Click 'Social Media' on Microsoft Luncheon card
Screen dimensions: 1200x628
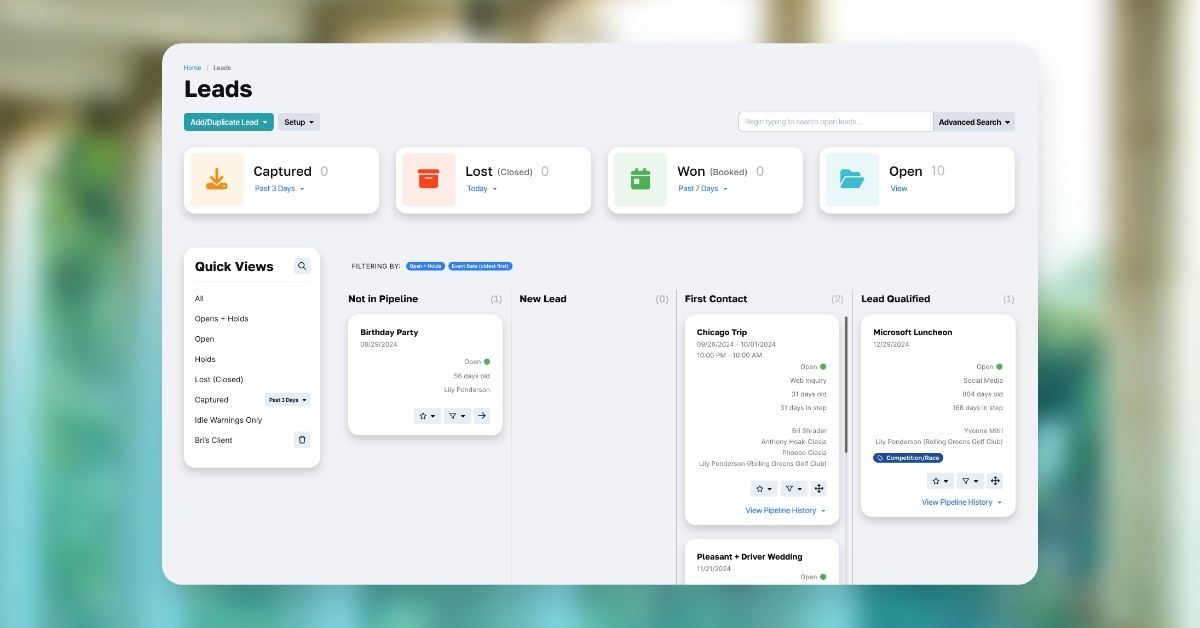click(x=983, y=380)
